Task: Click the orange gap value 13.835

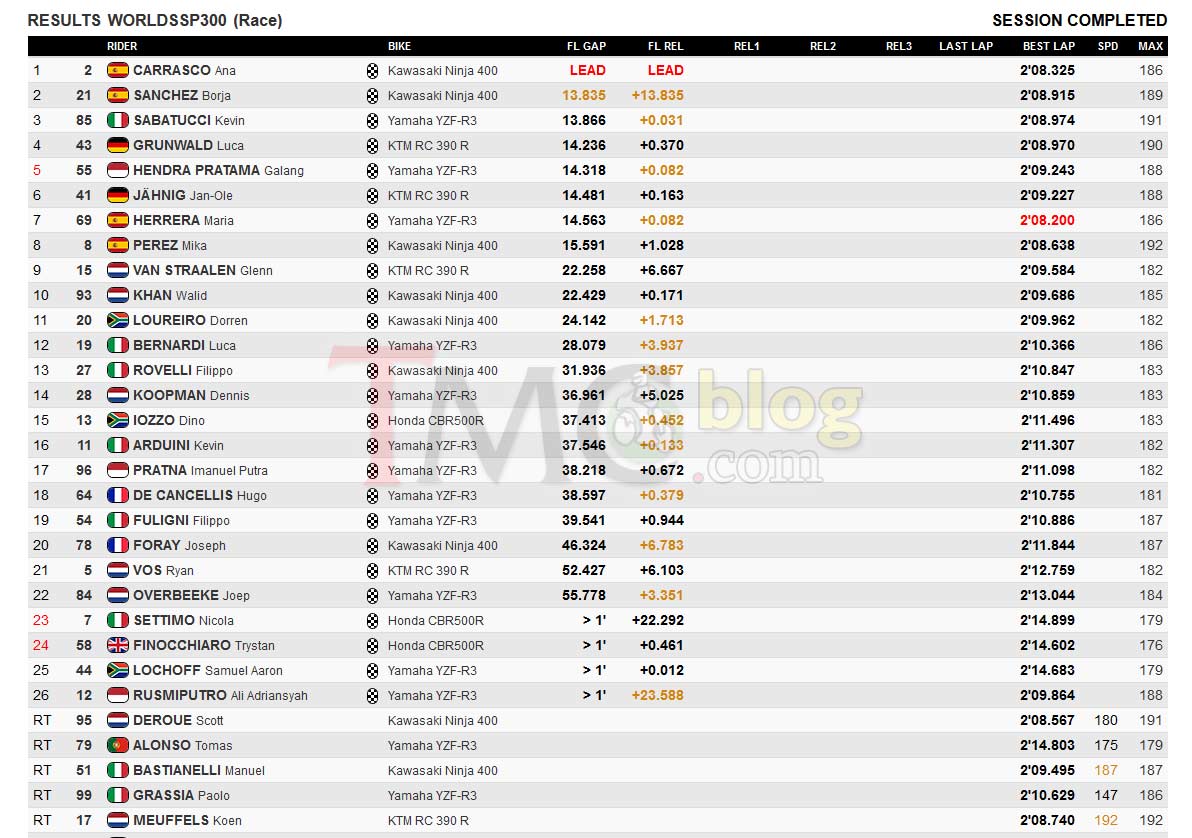Action: (x=584, y=96)
